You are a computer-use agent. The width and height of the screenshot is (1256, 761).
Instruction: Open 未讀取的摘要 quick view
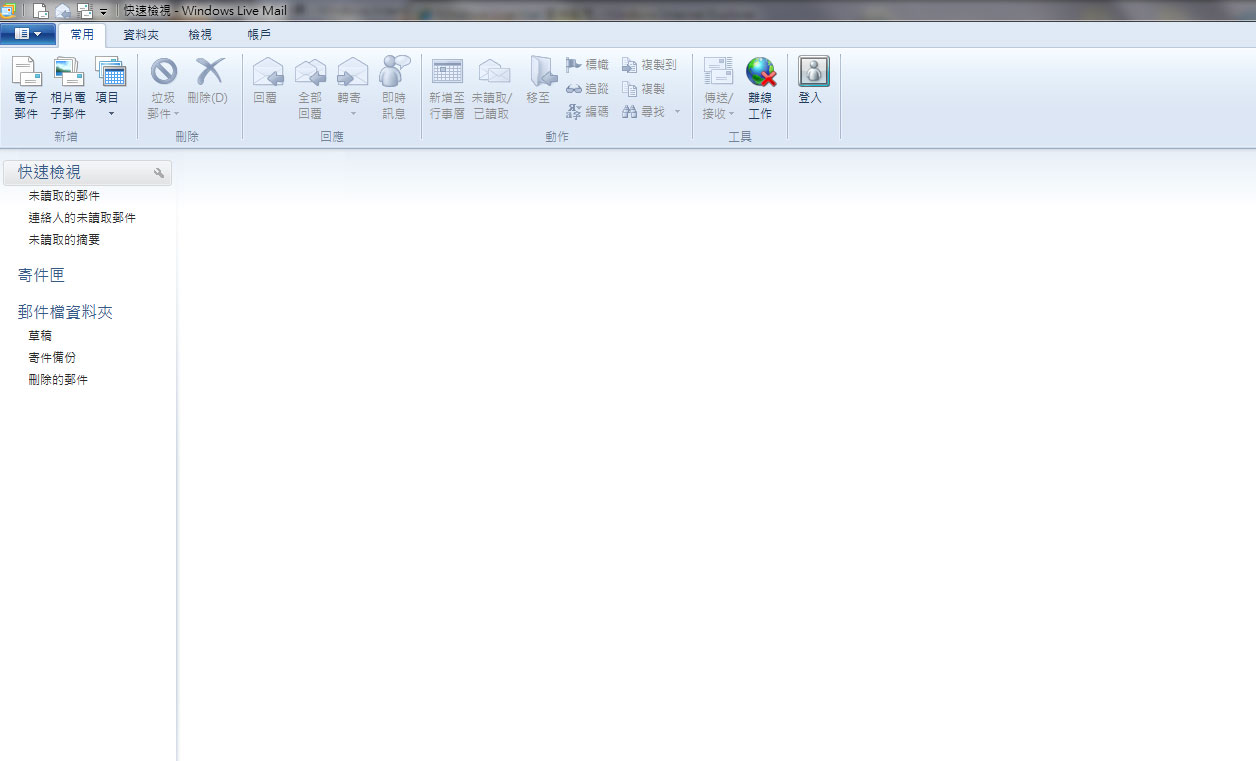click(64, 240)
